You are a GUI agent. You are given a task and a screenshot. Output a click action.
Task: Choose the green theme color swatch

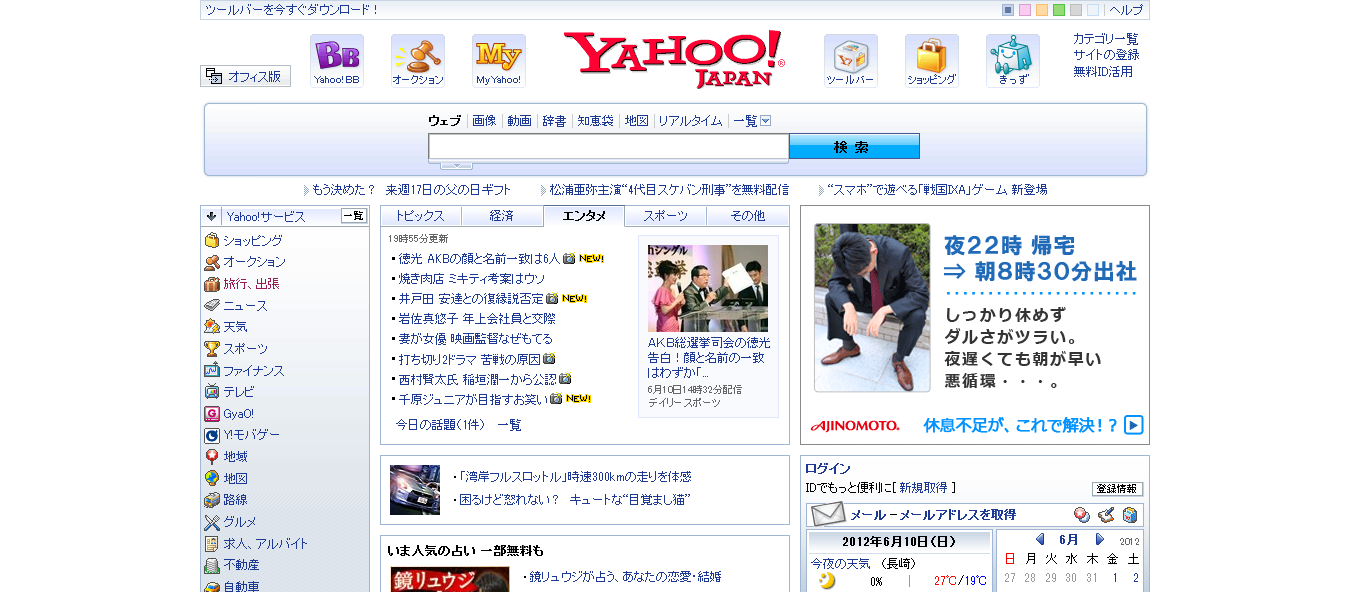[x=1059, y=10]
